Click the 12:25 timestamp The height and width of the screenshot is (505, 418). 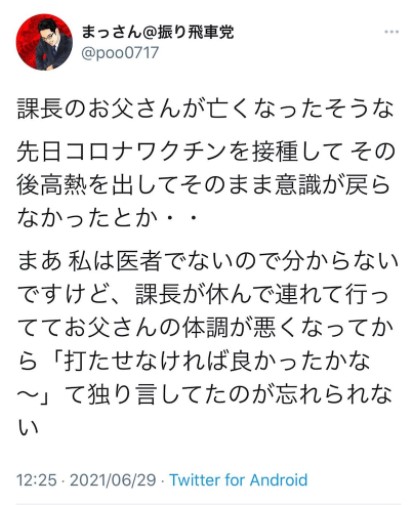click(x=37, y=480)
